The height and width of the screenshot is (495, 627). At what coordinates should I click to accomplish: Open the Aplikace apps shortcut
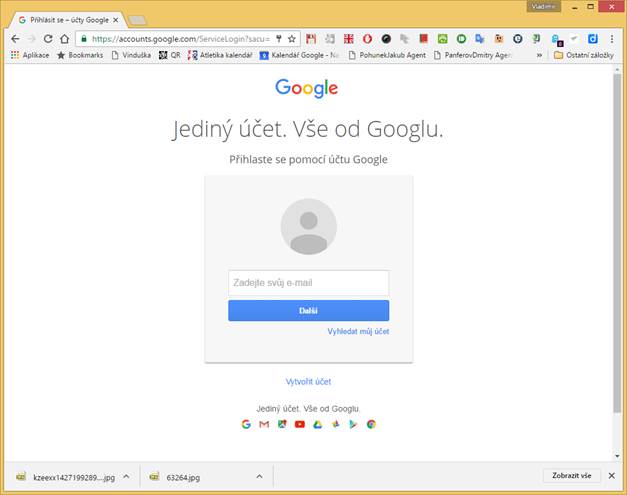coord(30,55)
